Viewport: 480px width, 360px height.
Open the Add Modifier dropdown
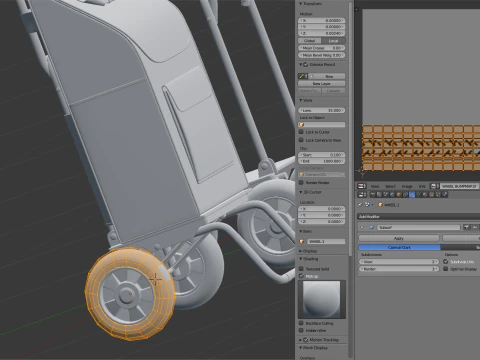pos(418,217)
